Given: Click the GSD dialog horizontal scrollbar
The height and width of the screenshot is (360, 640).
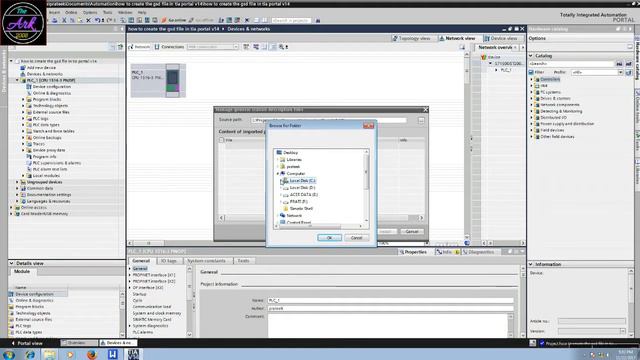Looking at the screenshot, I should pos(321,218).
